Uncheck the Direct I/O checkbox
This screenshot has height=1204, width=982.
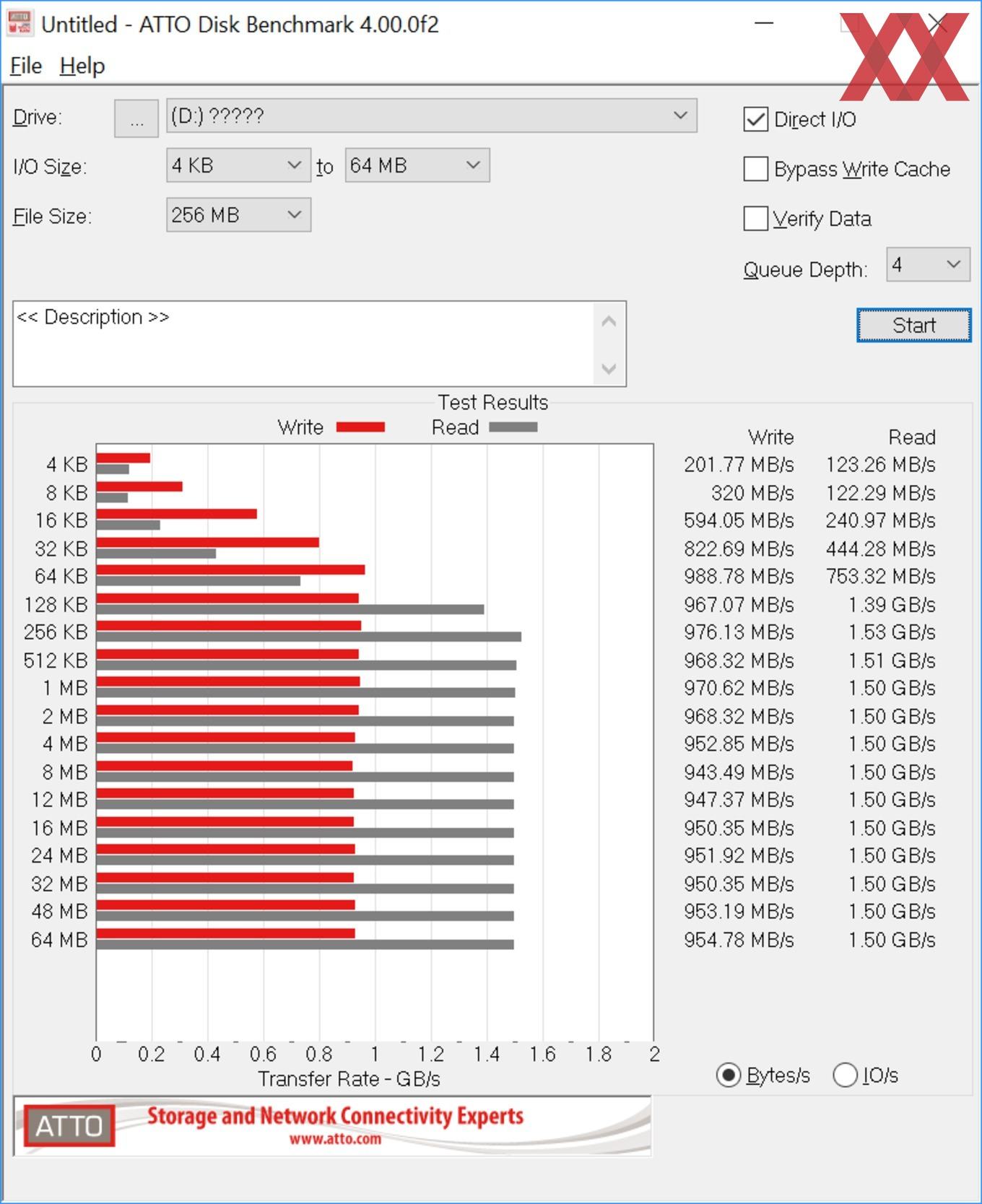pos(755,119)
